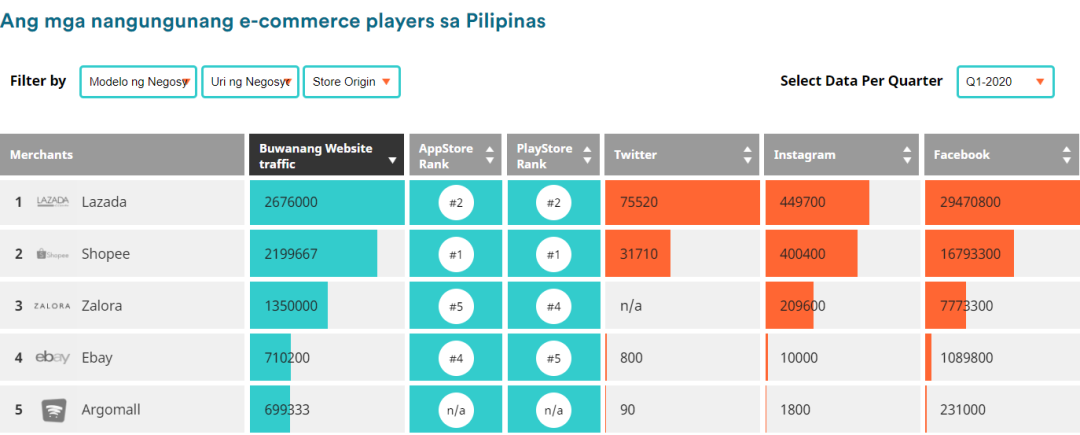1080x435 pixels.
Task: Sort by PlayStore Rank column
Action: [554, 155]
